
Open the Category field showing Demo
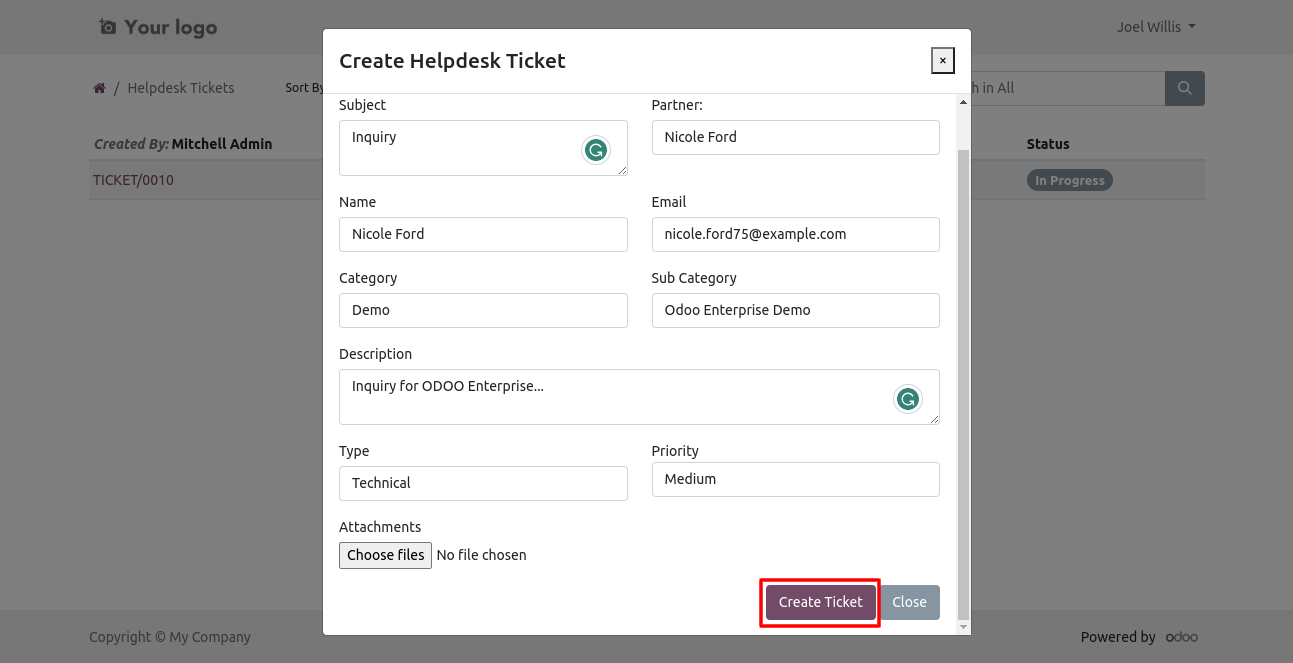(x=483, y=310)
